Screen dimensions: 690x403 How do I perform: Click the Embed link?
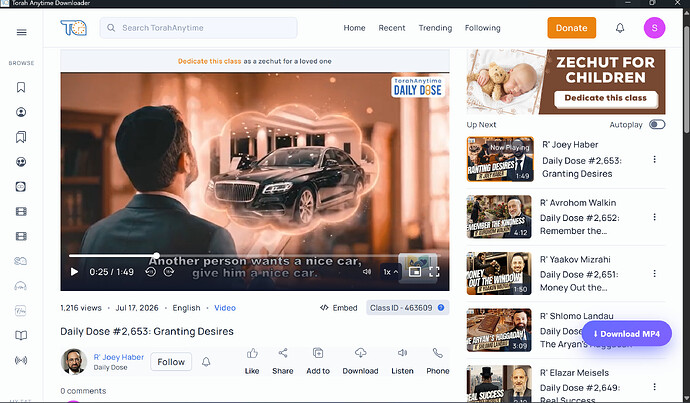click(x=338, y=308)
